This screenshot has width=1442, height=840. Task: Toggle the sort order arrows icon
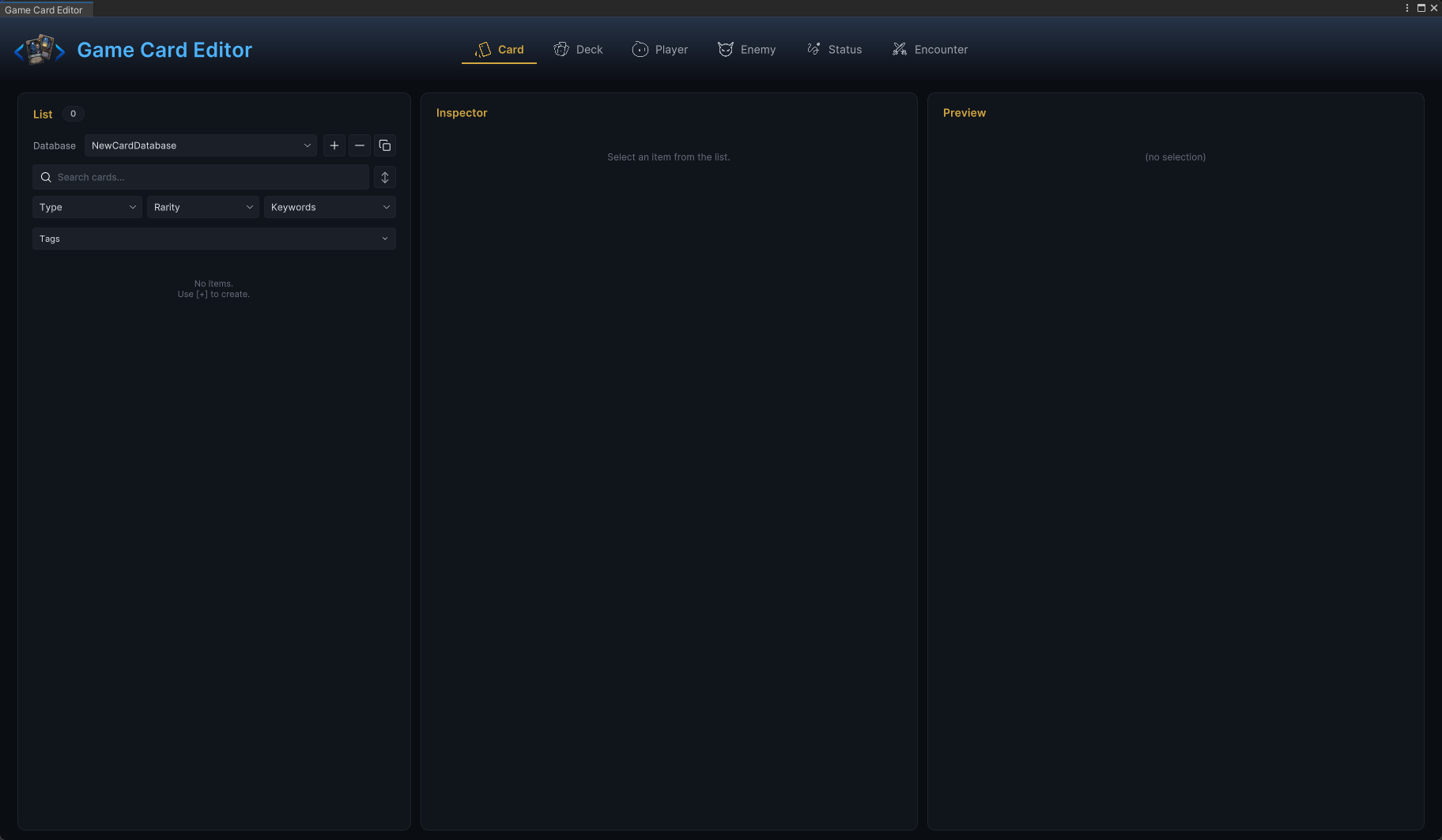[385, 177]
